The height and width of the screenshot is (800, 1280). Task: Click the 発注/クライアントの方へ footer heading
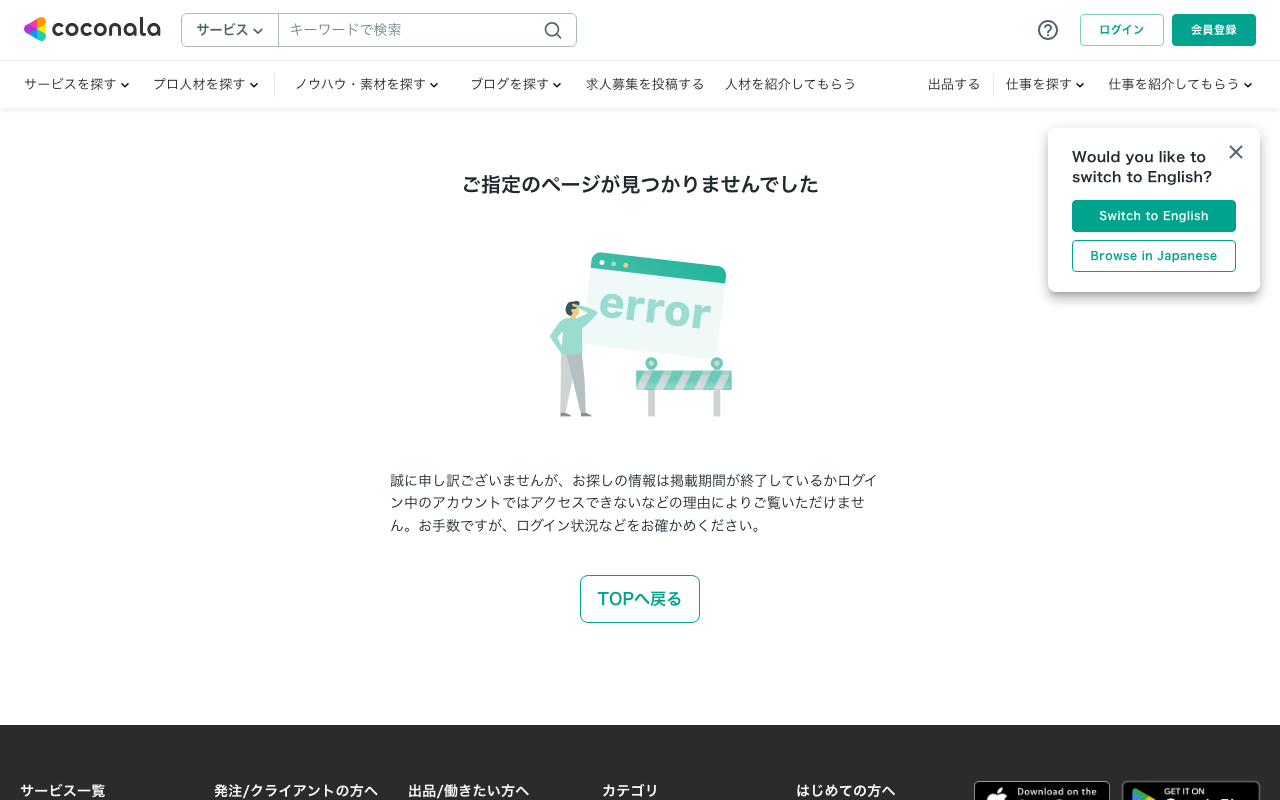click(296, 790)
